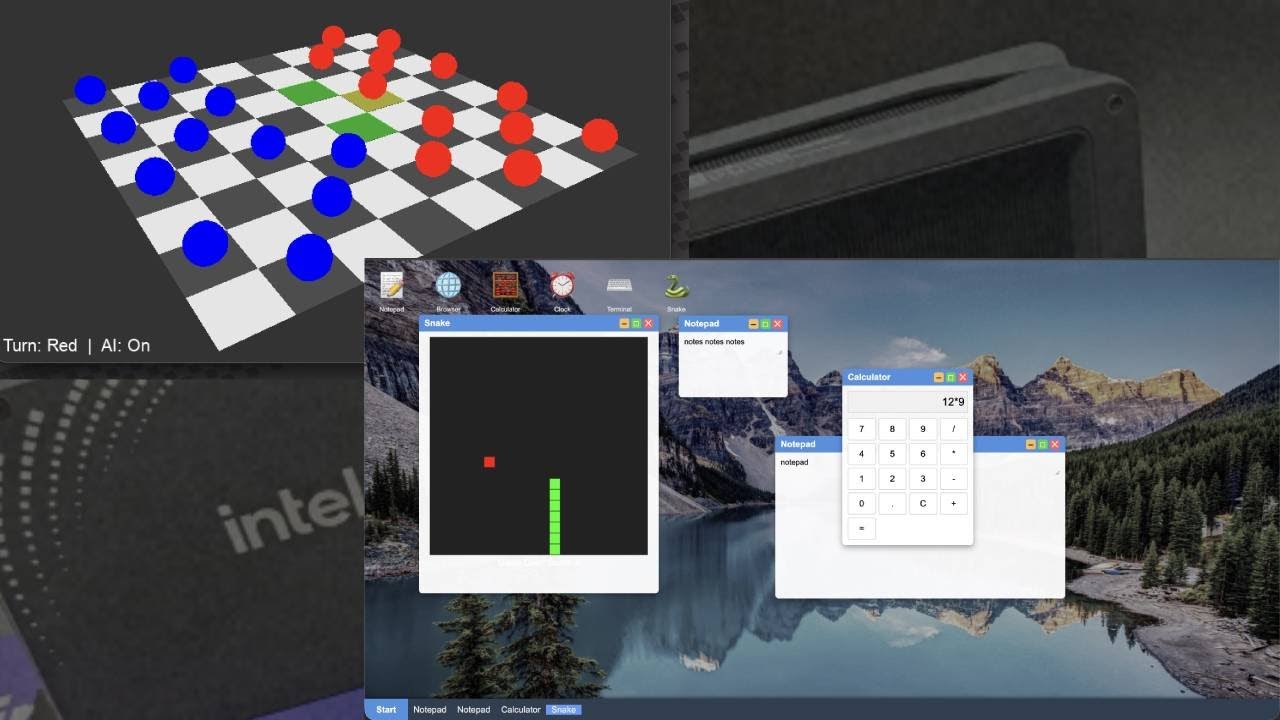Click the calculator 3 key
This screenshot has width=1280, height=720.
pos(923,479)
